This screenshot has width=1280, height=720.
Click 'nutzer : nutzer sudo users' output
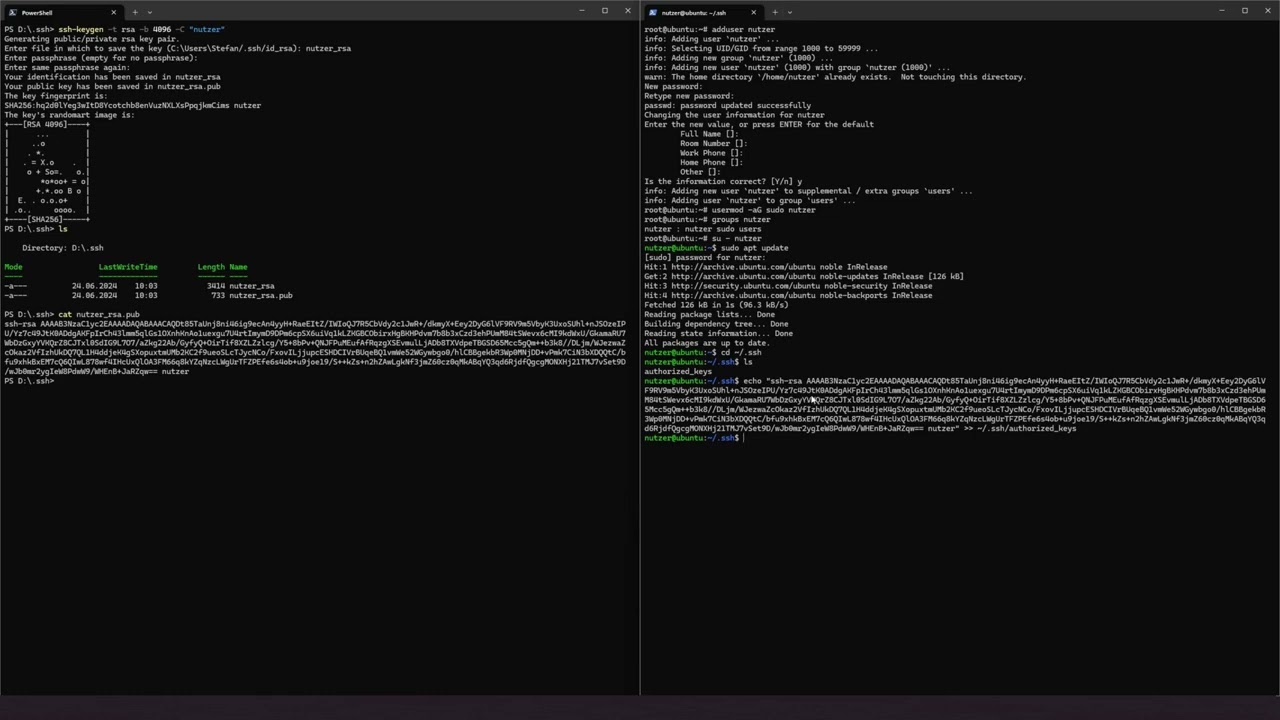pos(702,229)
